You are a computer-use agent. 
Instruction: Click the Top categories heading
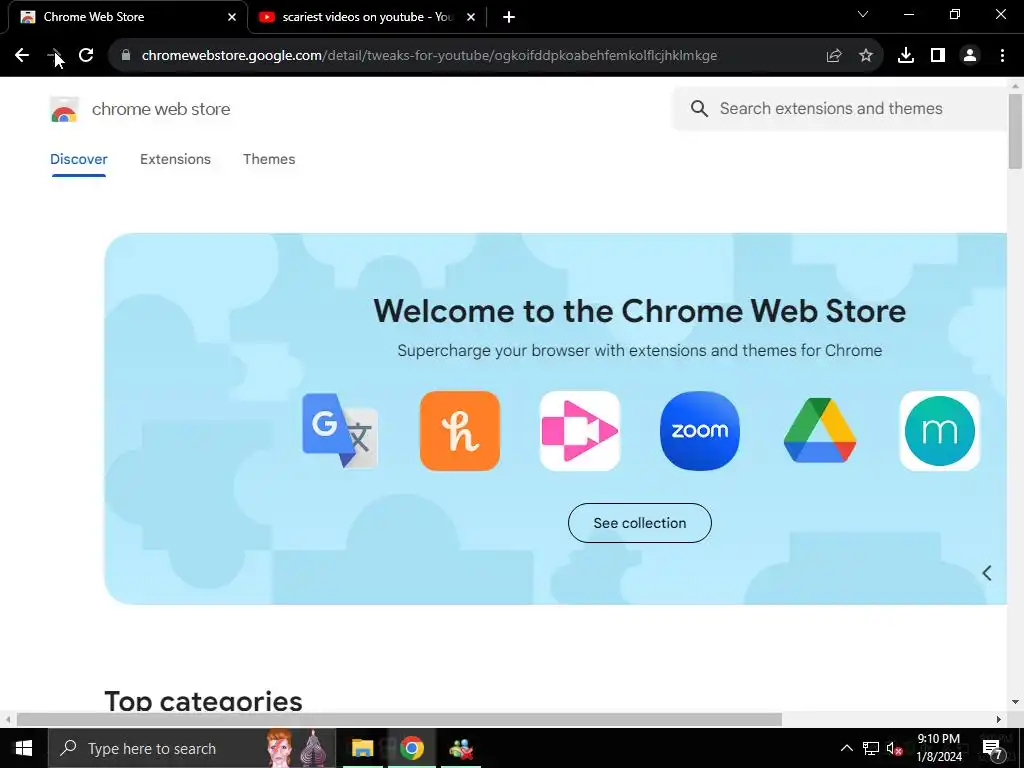(203, 701)
